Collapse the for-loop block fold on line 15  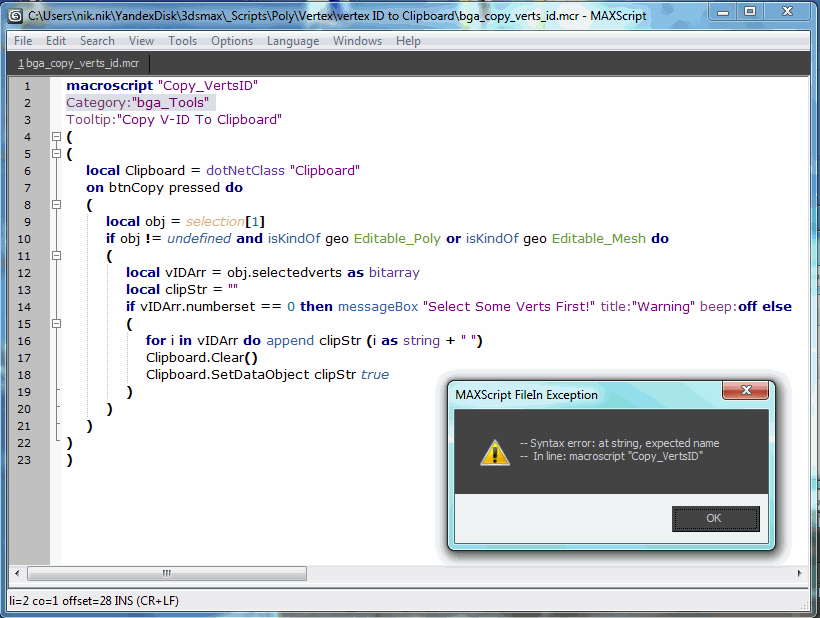coord(56,324)
